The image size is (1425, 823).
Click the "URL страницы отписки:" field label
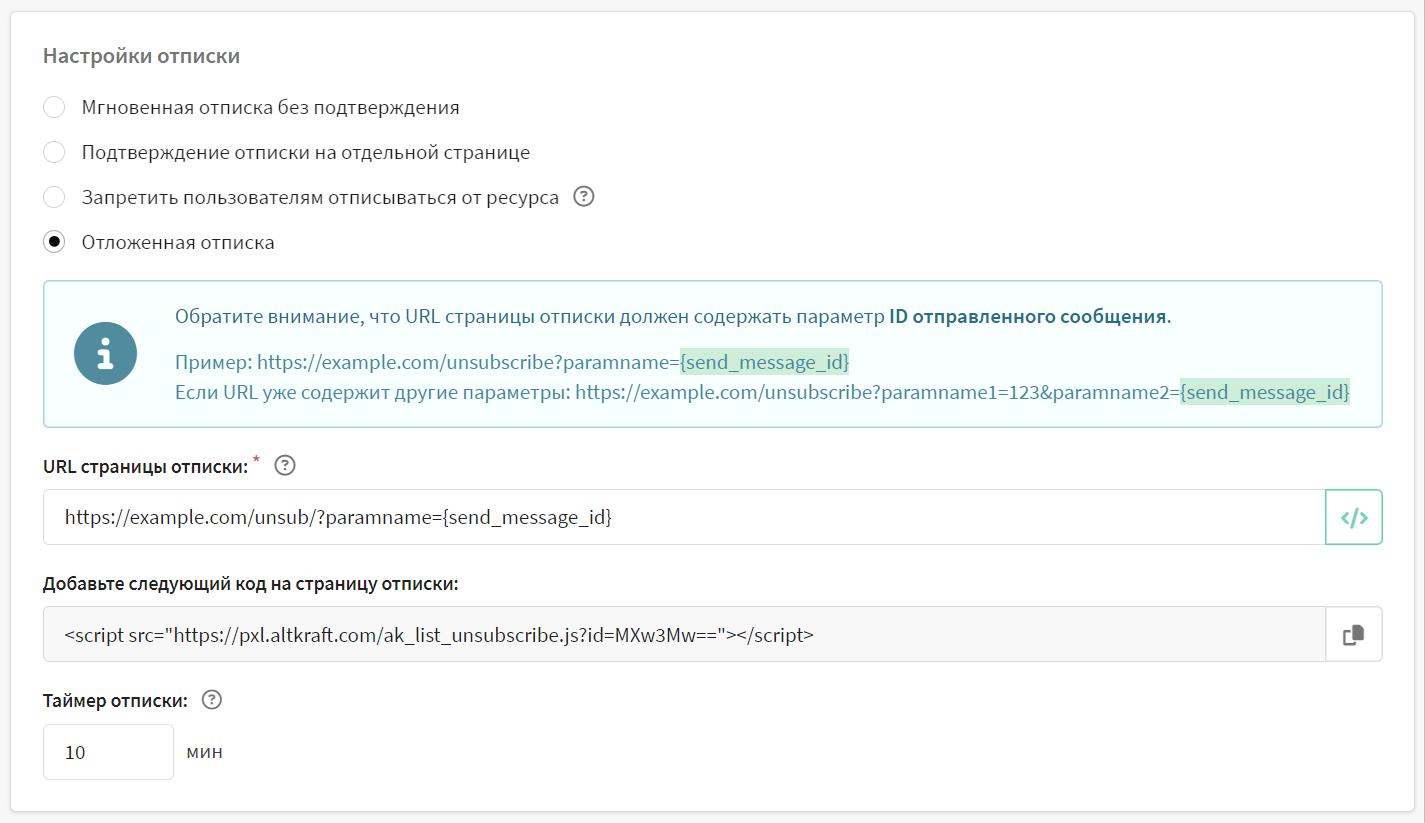pyautogui.click(x=145, y=466)
